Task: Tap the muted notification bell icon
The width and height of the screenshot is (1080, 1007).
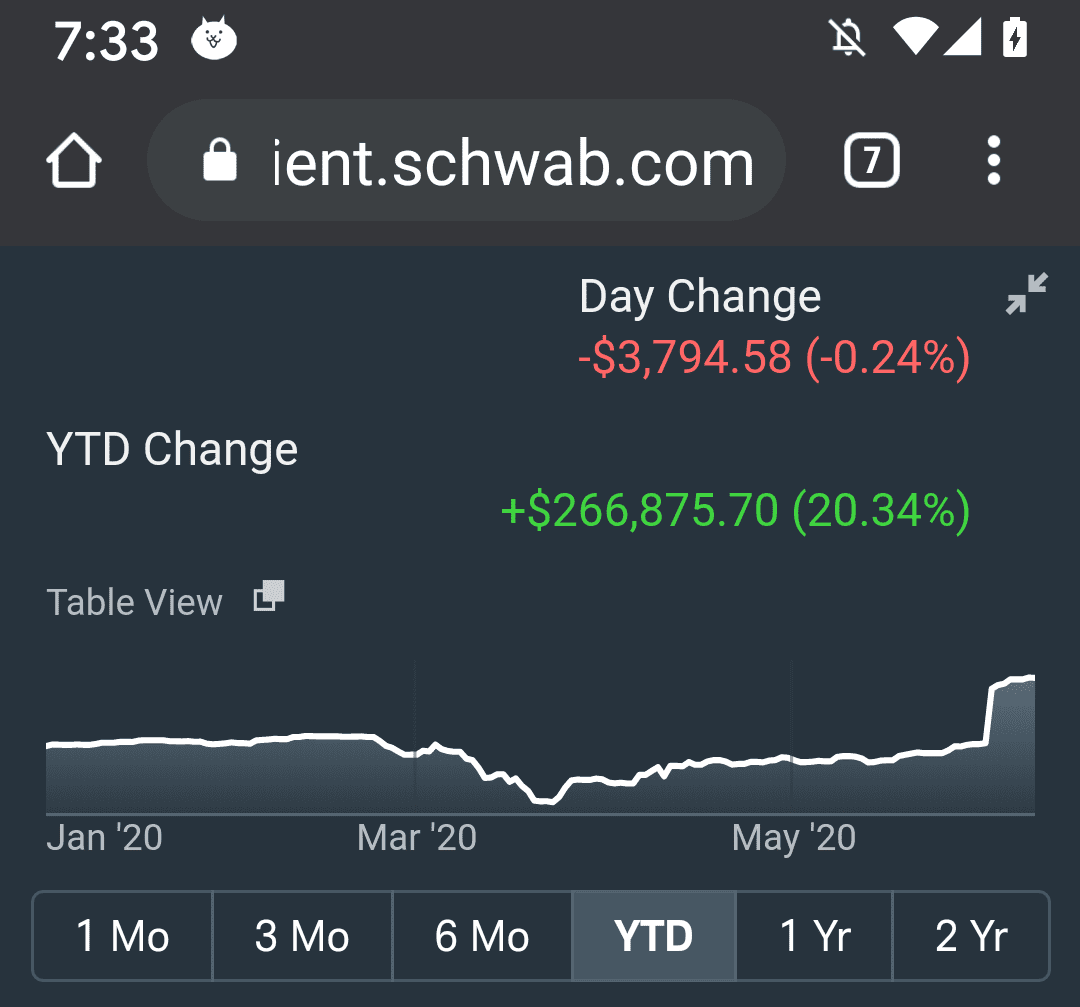Action: click(x=849, y=39)
